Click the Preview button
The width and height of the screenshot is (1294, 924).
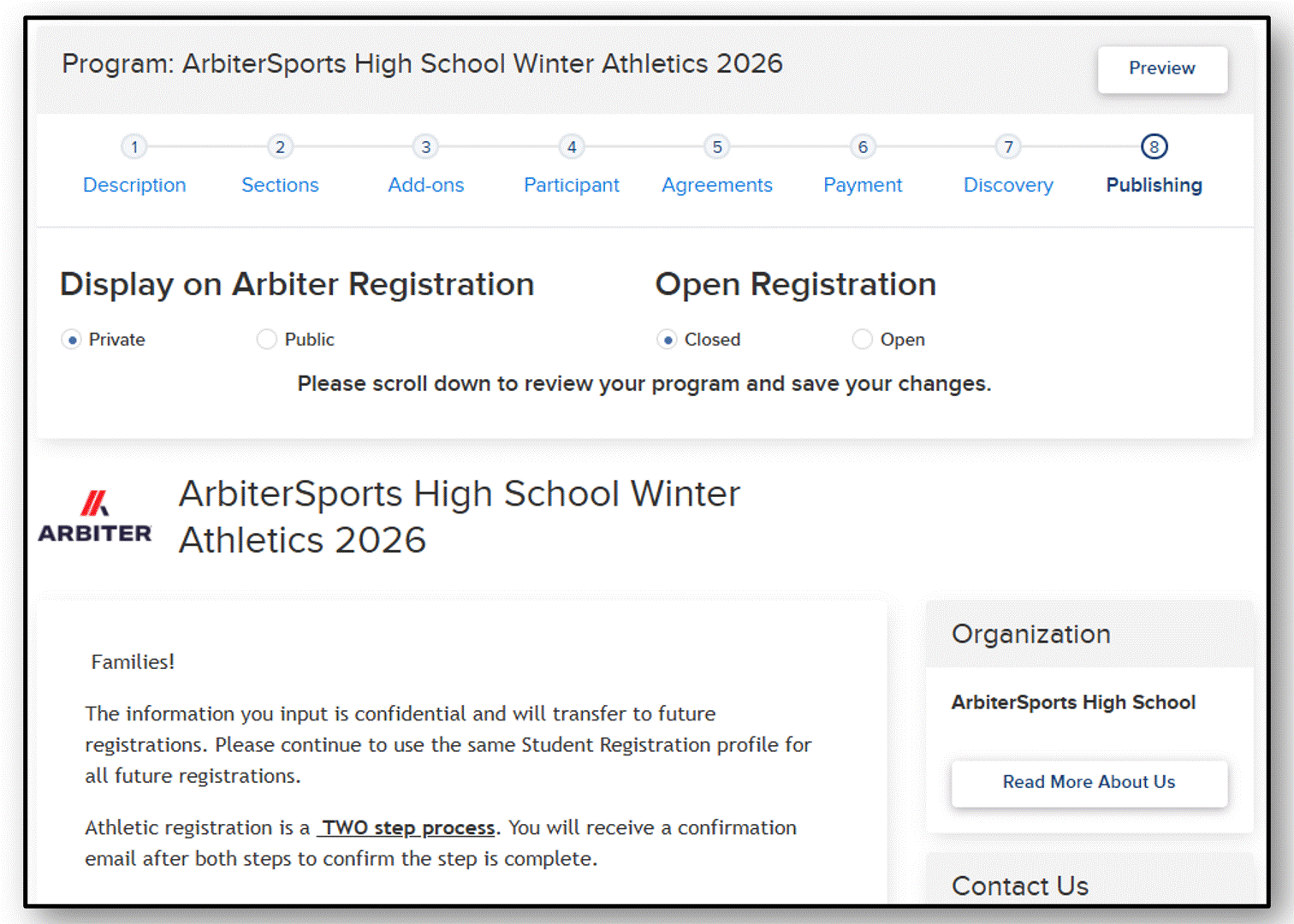(1162, 68)
